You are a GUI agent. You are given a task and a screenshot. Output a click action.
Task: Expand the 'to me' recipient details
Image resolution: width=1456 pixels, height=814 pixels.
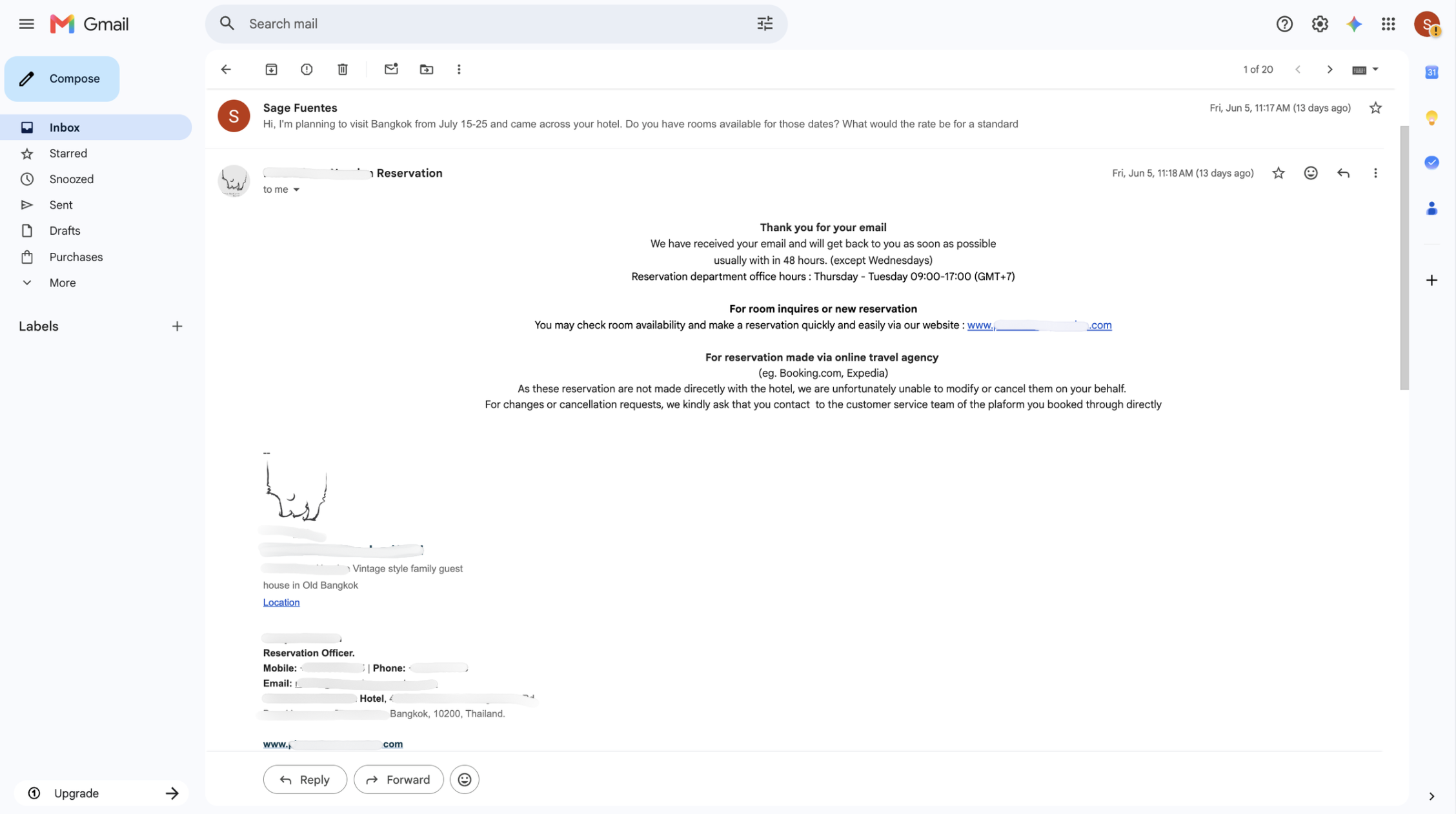click(x=296, y=190)
